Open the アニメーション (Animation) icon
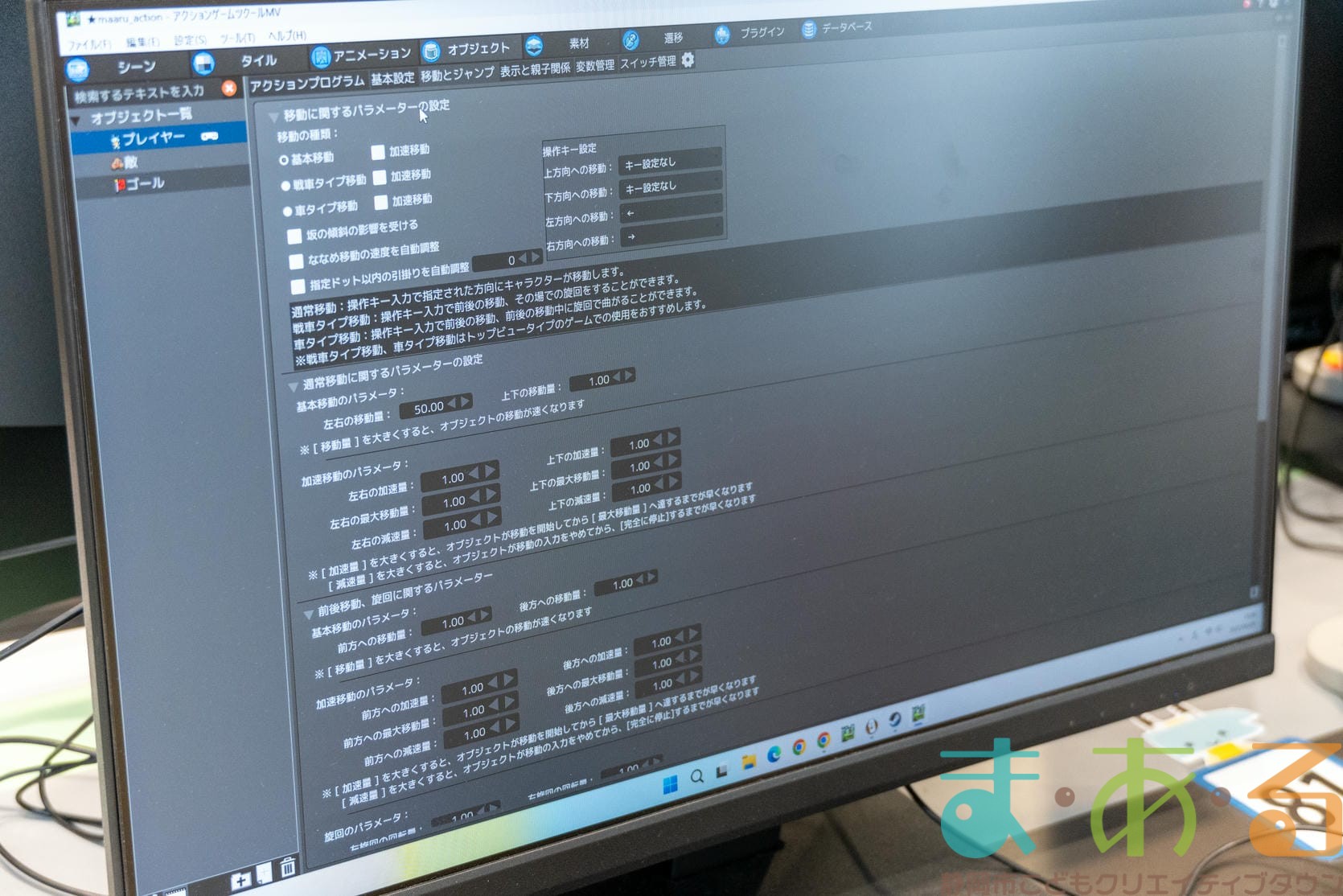Screen dimensions: 1343x896 [321, 56]
